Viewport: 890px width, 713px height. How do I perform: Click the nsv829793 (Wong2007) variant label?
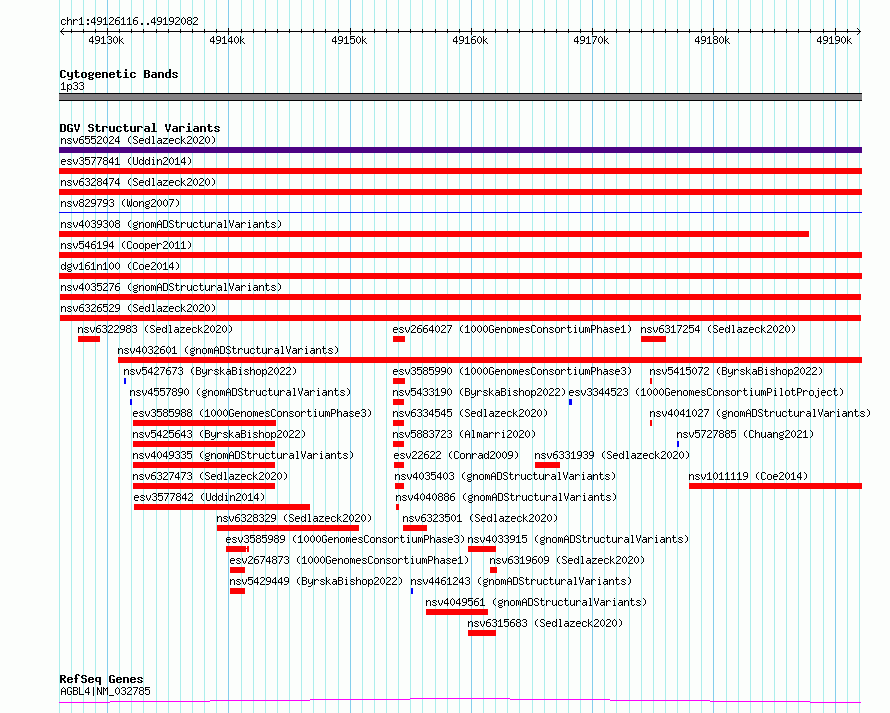120,203
